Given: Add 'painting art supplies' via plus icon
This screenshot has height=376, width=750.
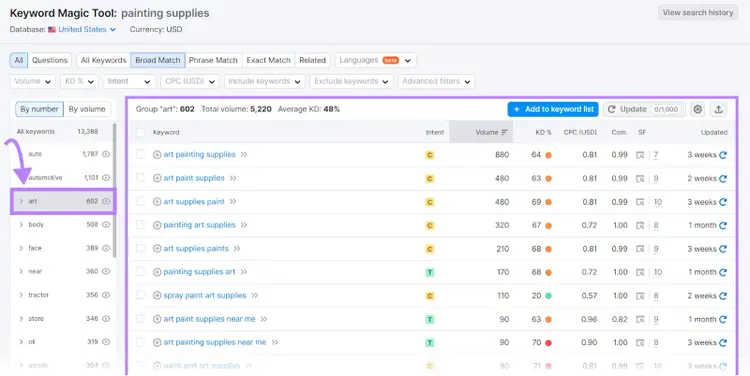Looking at the screenshot, I should click(x=157, y=225).
